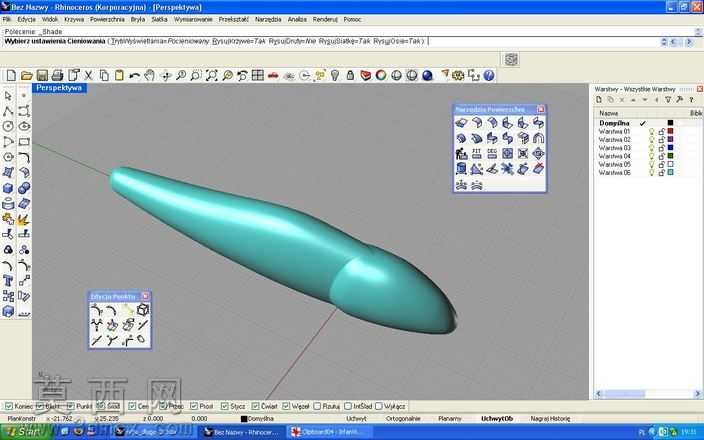Open the Krzywa menu
The width and height of the screenshot is (704, 440).
74,19
